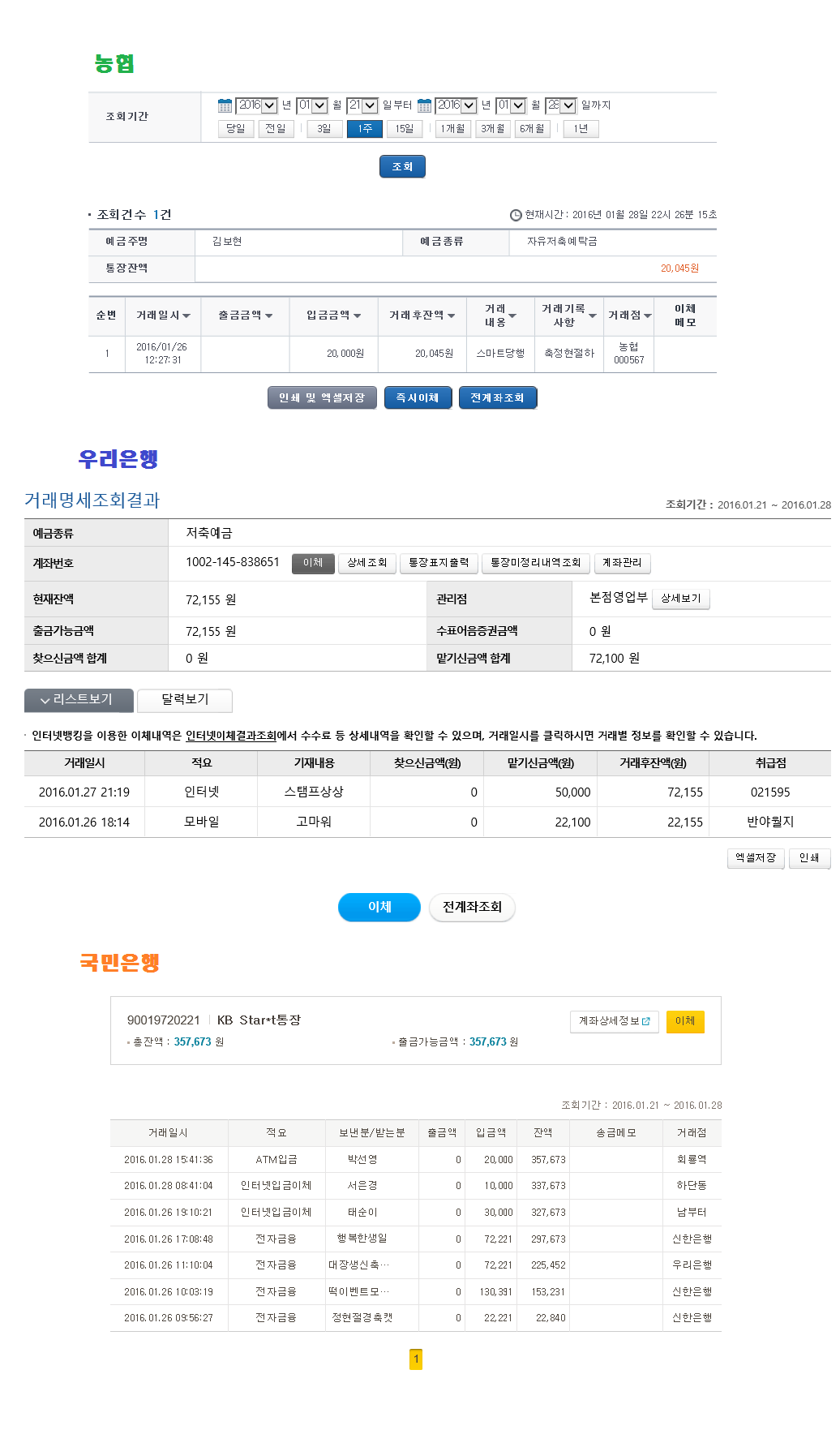Select the 당일 period option
The image size is (840, 1430).
tap(236, 129)
